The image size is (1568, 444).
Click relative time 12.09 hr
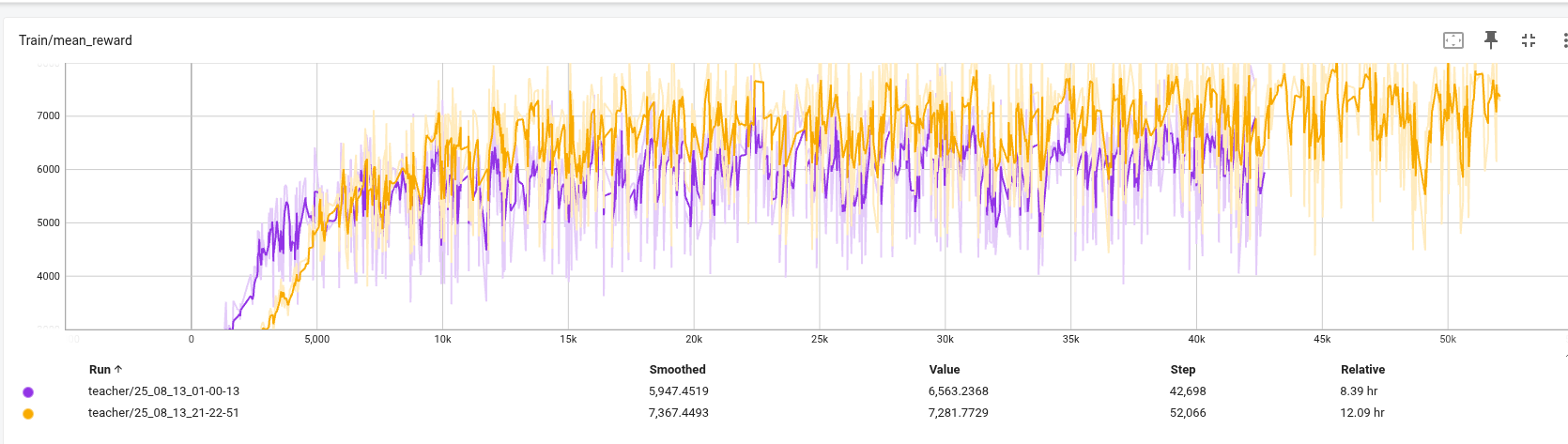click(x=1362, y=413)
